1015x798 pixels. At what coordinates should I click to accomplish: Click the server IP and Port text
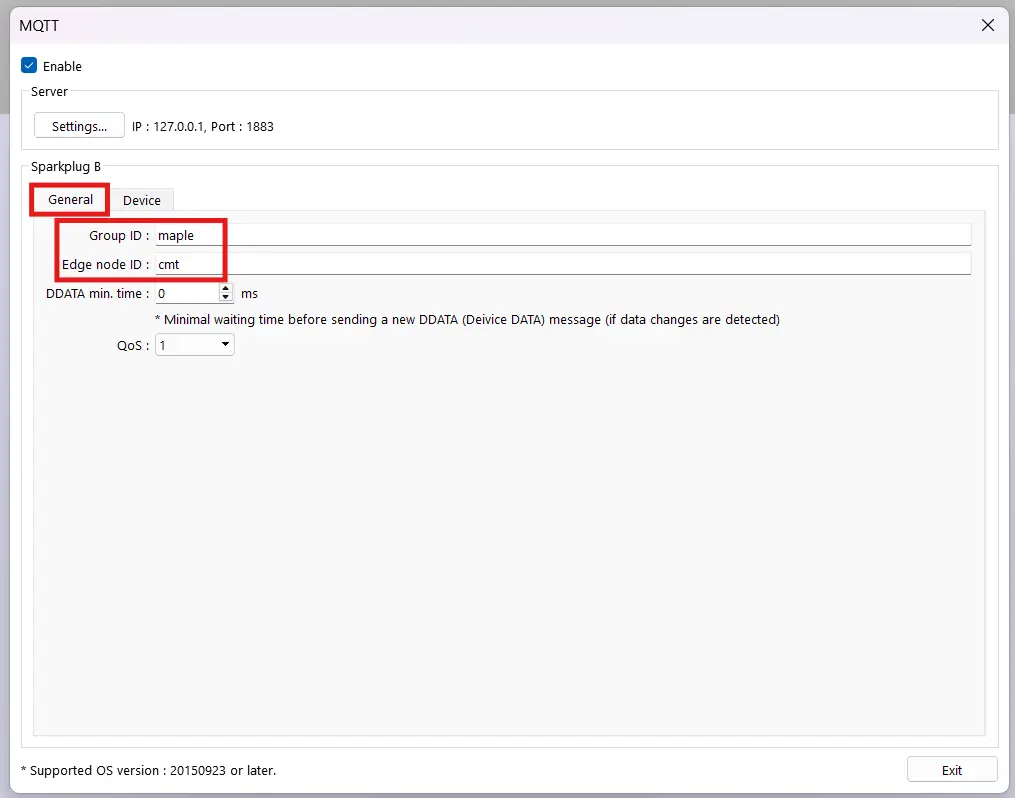[203, 127]
